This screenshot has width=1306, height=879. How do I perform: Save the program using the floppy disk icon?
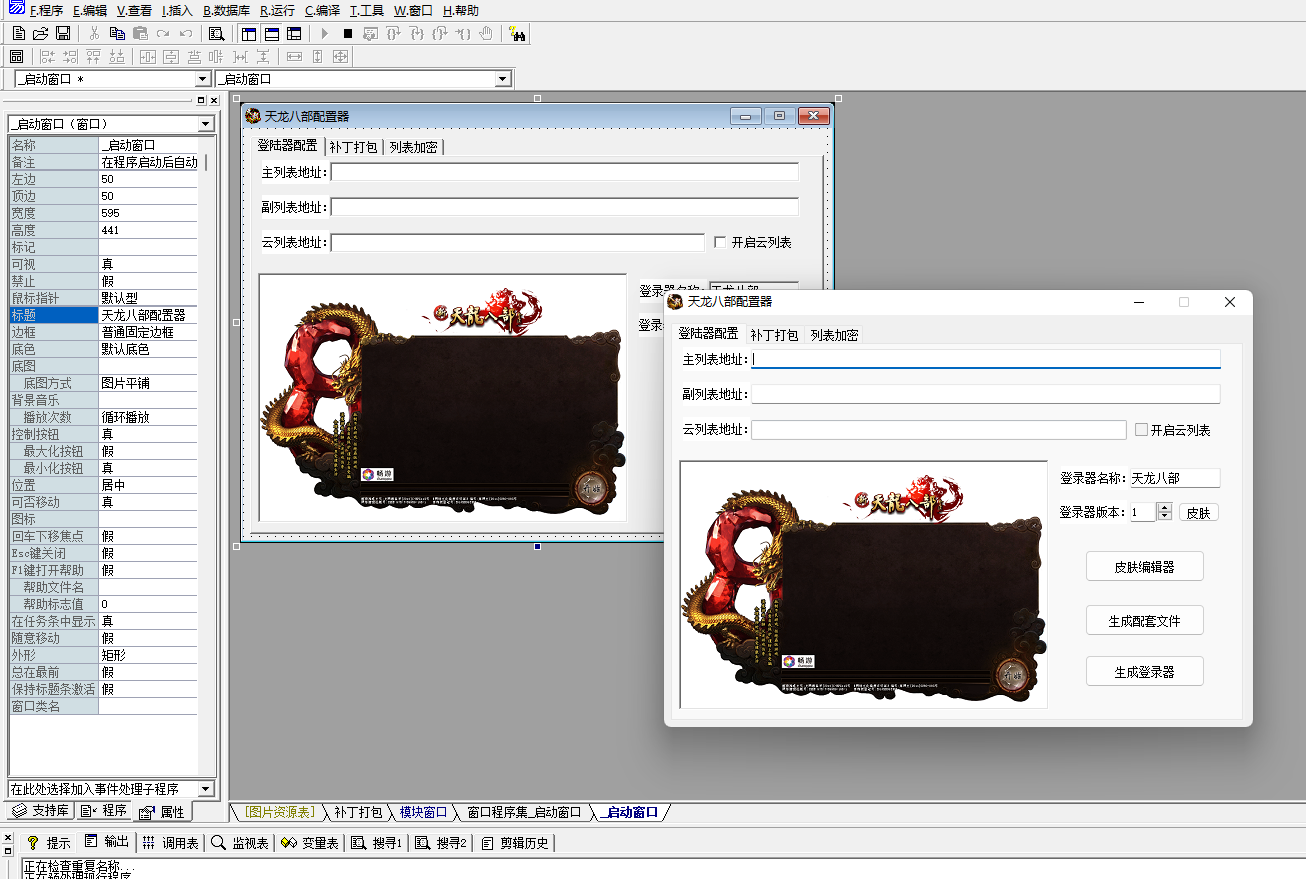point(62,34)
